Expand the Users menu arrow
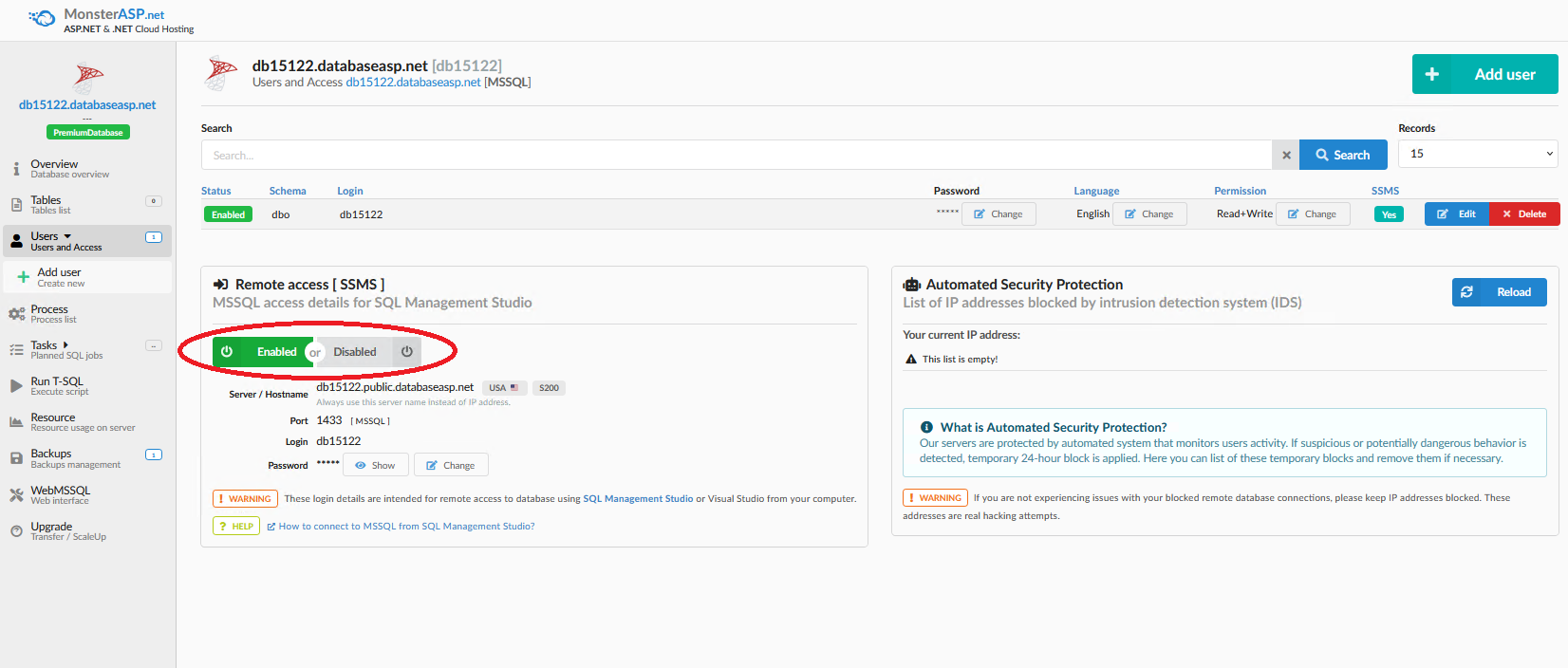This screenshot has height=668, width=1568. [x=67, y=236]
